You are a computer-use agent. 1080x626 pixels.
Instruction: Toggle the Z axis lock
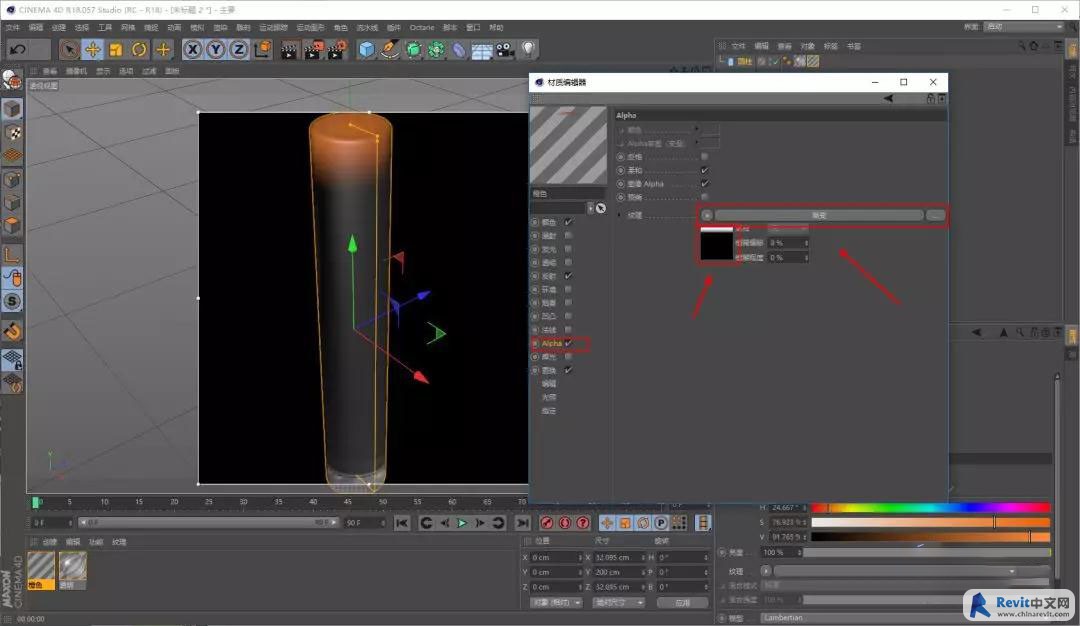coord(238,49)
